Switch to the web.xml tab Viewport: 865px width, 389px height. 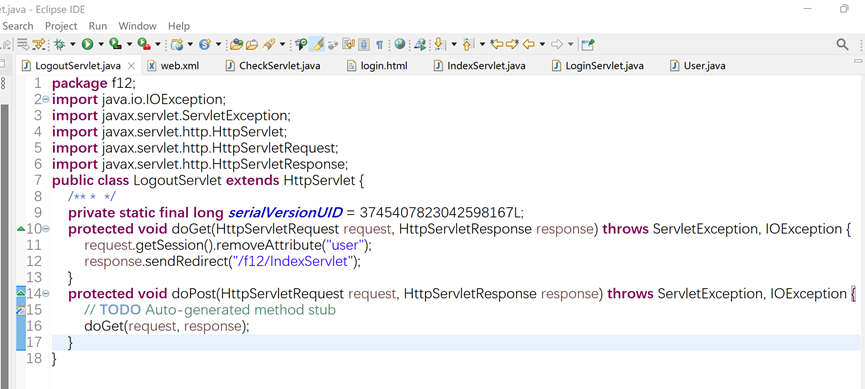click(173, 66)
